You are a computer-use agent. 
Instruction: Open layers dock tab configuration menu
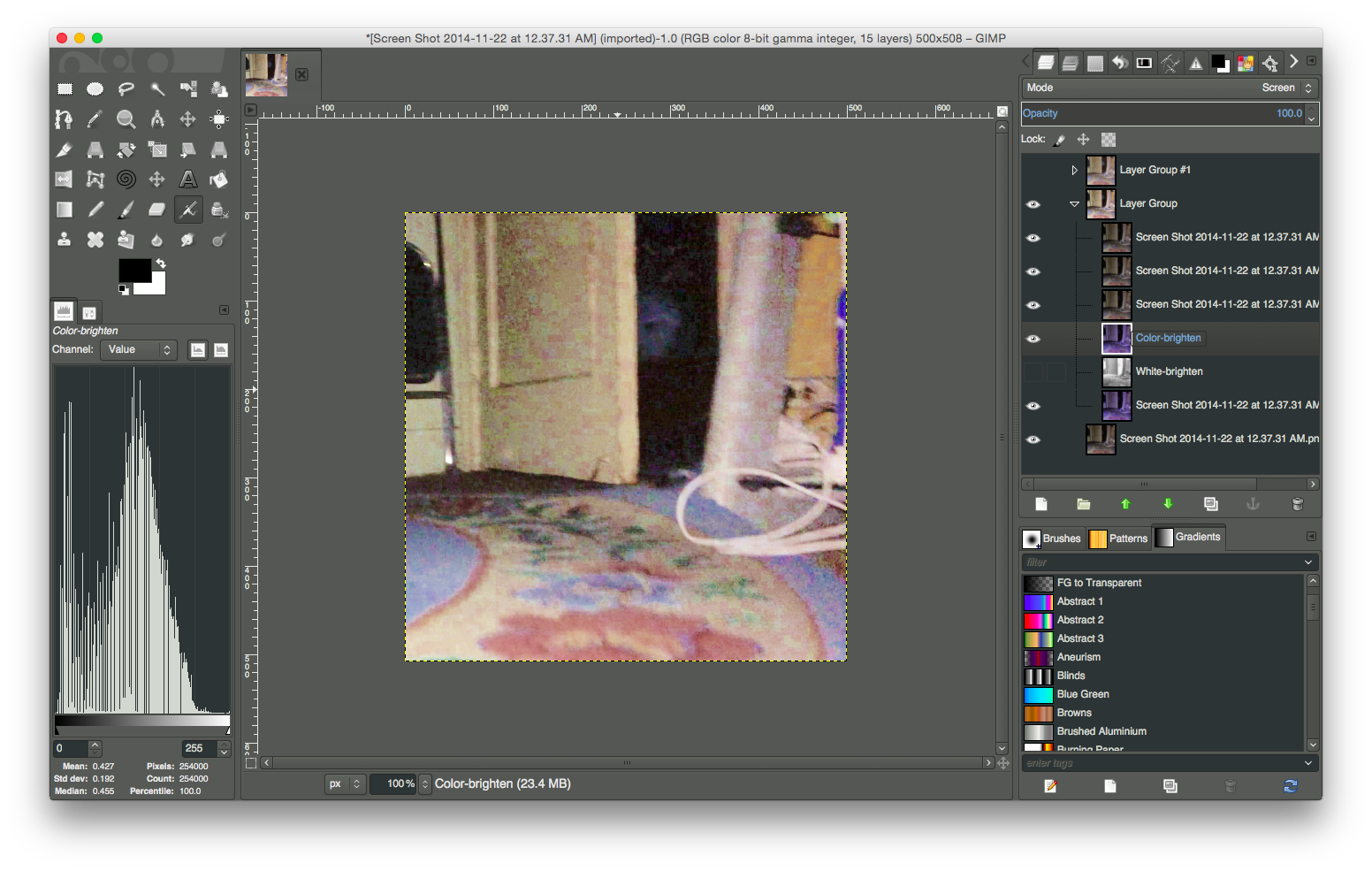[1312, 61]
